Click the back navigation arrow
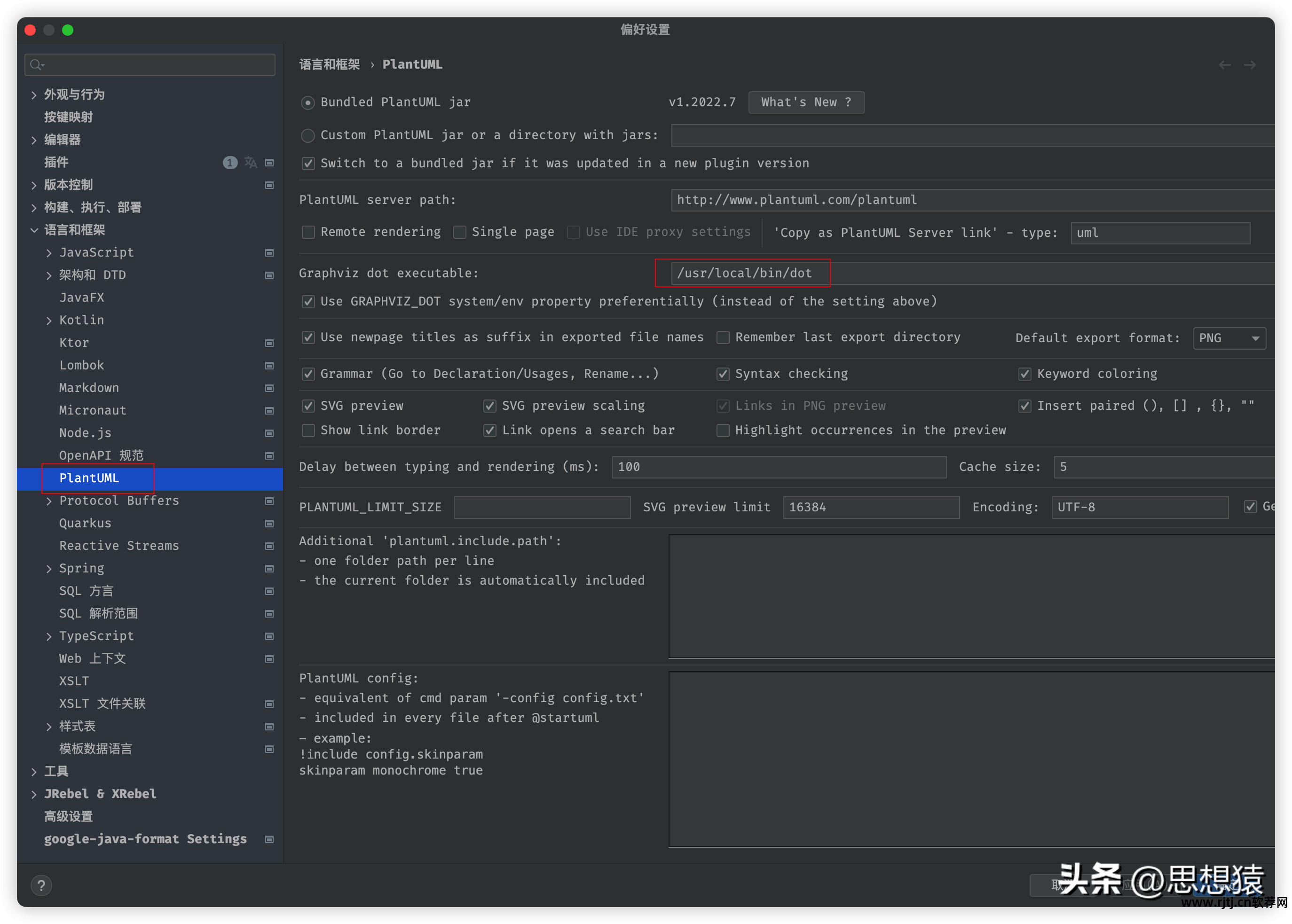1292x924 pixels. click(x=1224, y=65)
